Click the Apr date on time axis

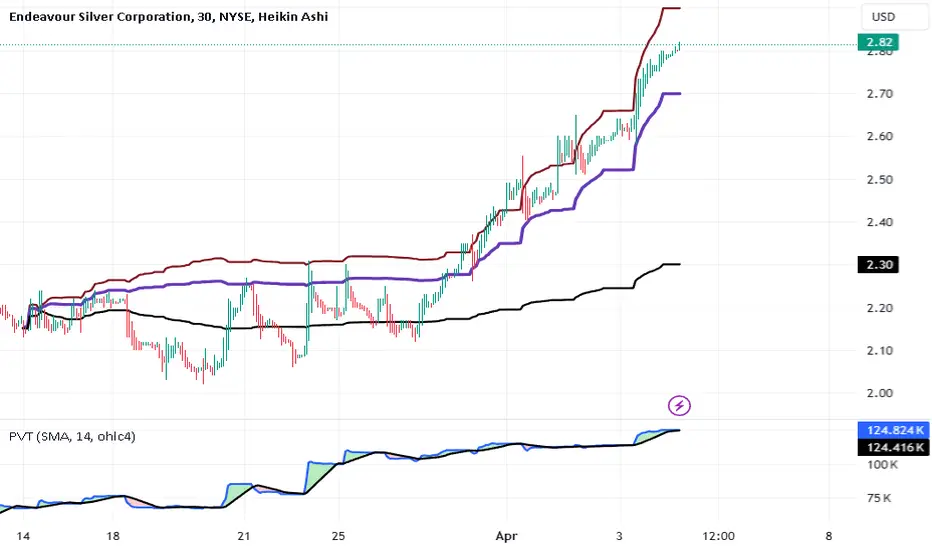click(506, 536)
